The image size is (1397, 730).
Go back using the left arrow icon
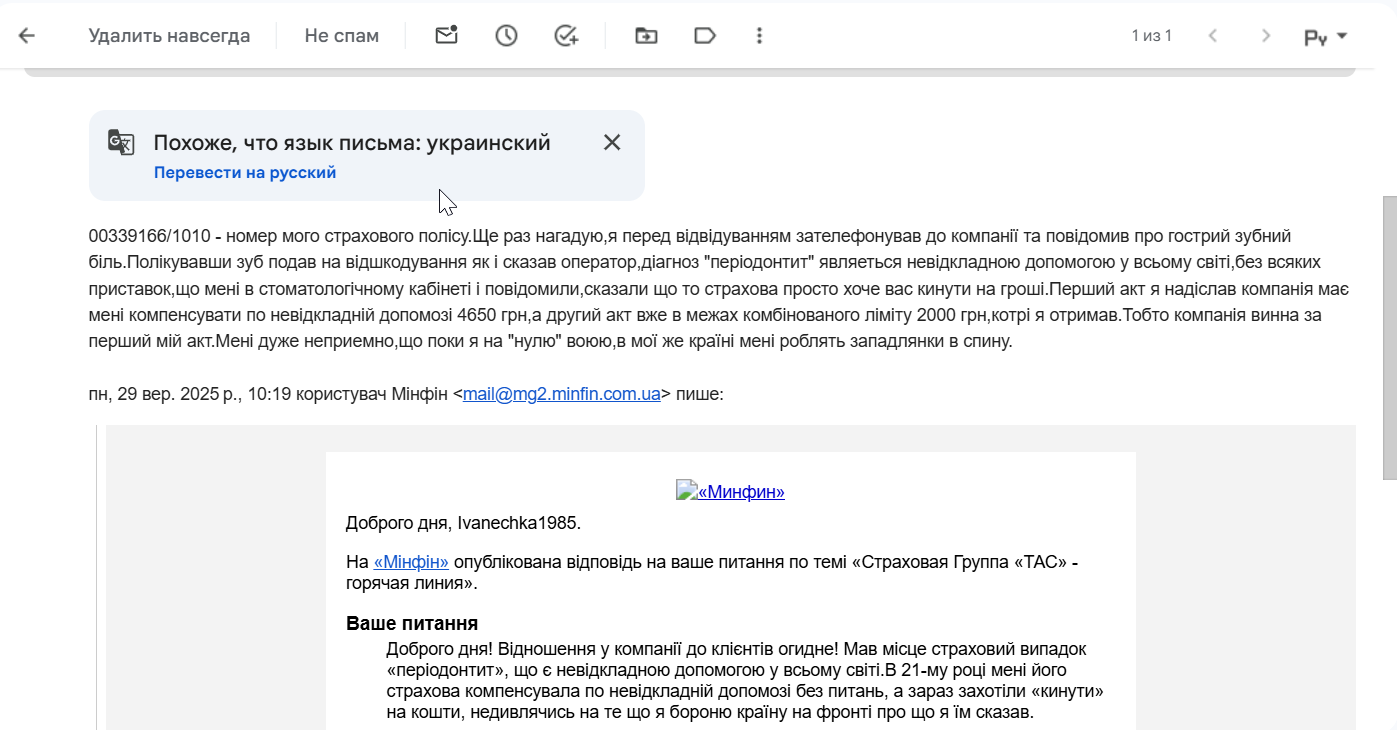tap(27, 36)
